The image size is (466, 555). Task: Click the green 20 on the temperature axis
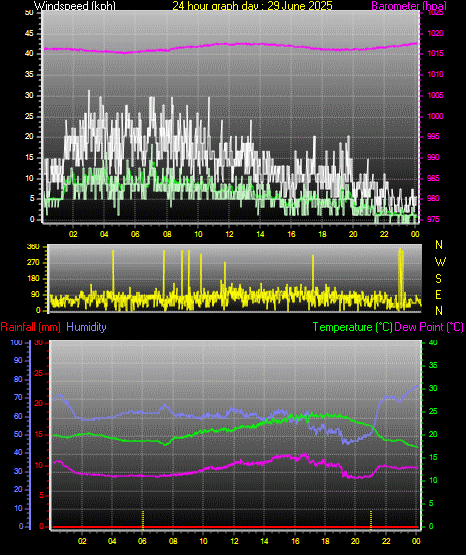(x=433, y=434)
